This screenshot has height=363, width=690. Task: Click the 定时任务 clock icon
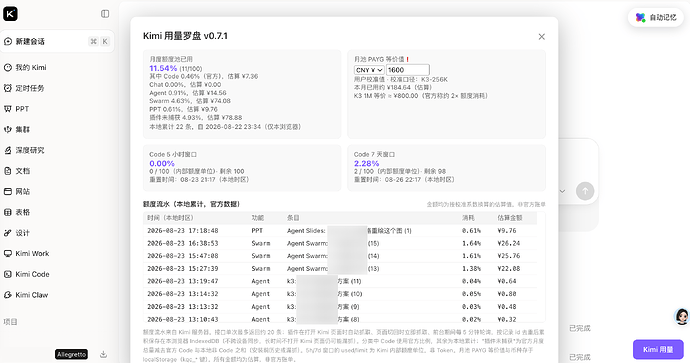7,88
